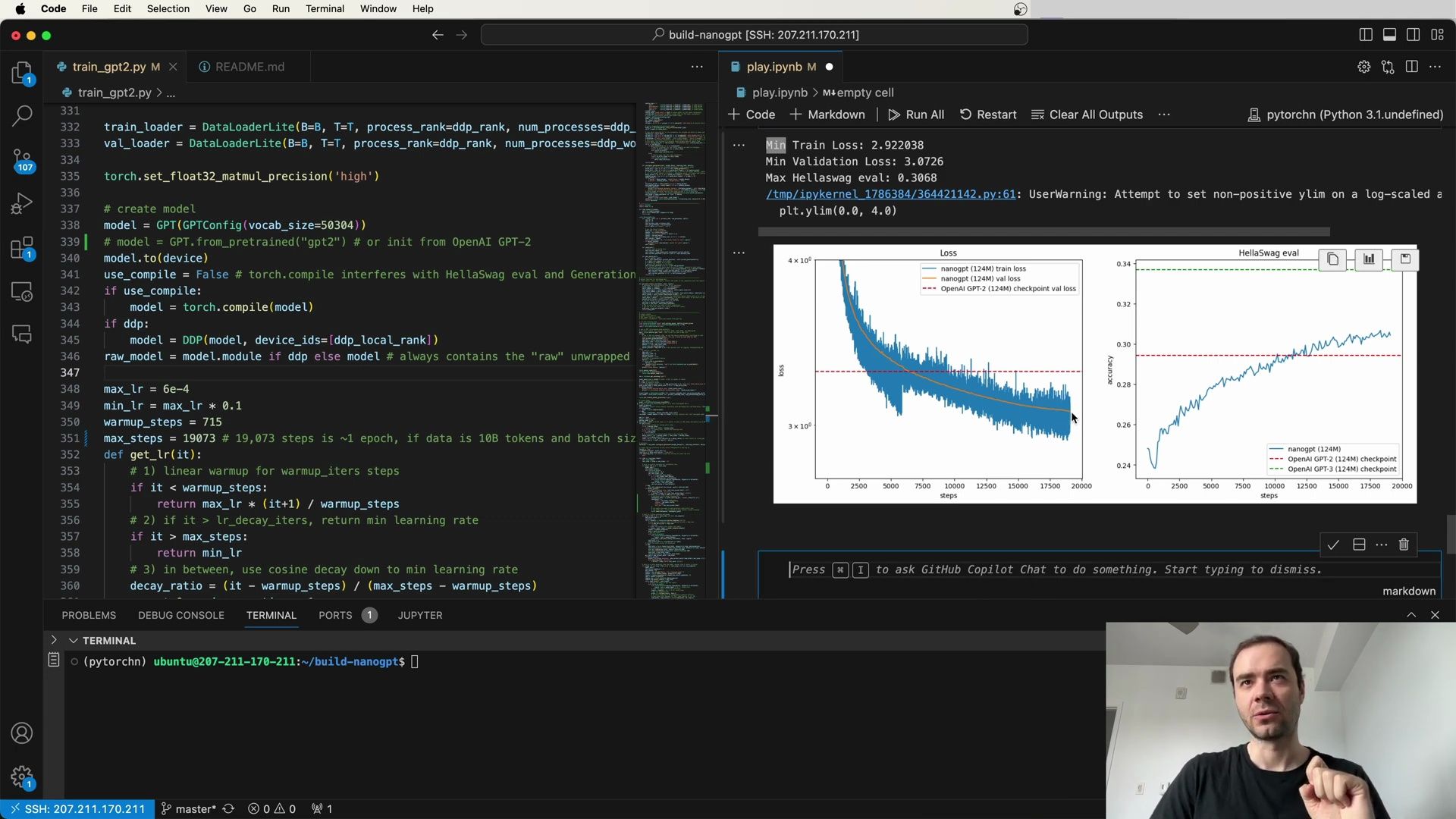Select the TERMINAL tab
This screenshot has width=1456, height=819.
[271, 615]
